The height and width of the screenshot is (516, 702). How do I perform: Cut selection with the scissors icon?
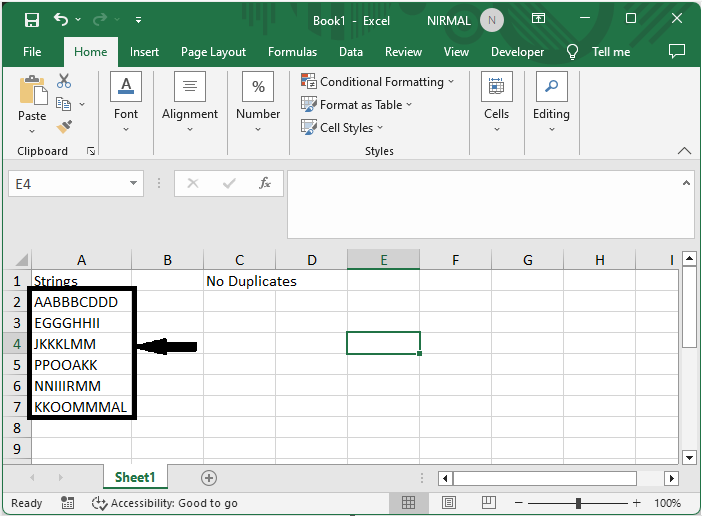64,81
